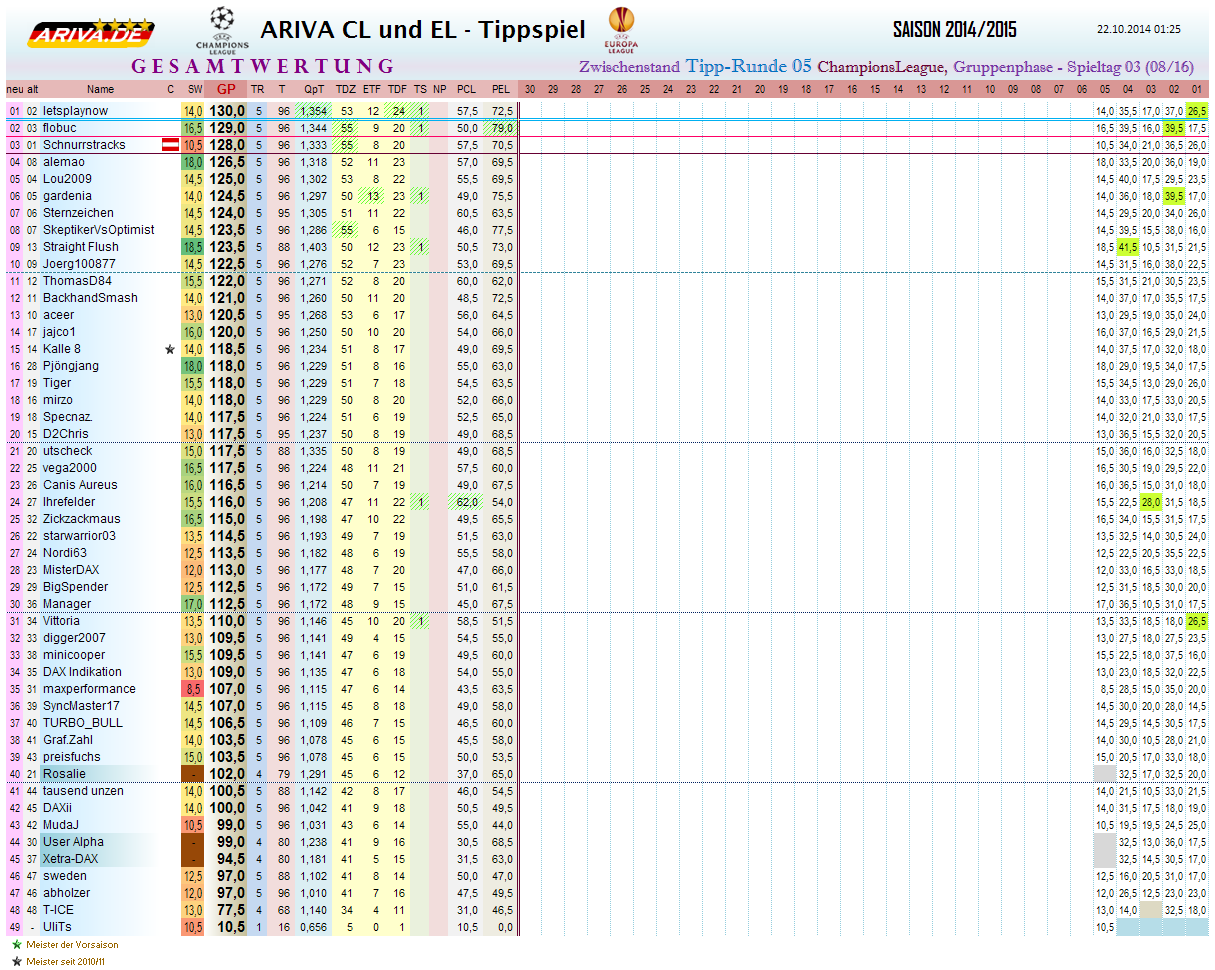The width and height of the screenshot is (1215, 970).
Task: Select player name Rosalie
Action: [x=64, y=774]
